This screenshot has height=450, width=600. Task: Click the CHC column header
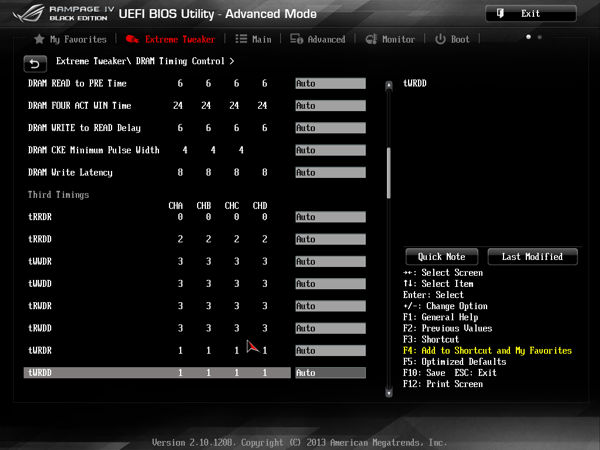[232, 206]
